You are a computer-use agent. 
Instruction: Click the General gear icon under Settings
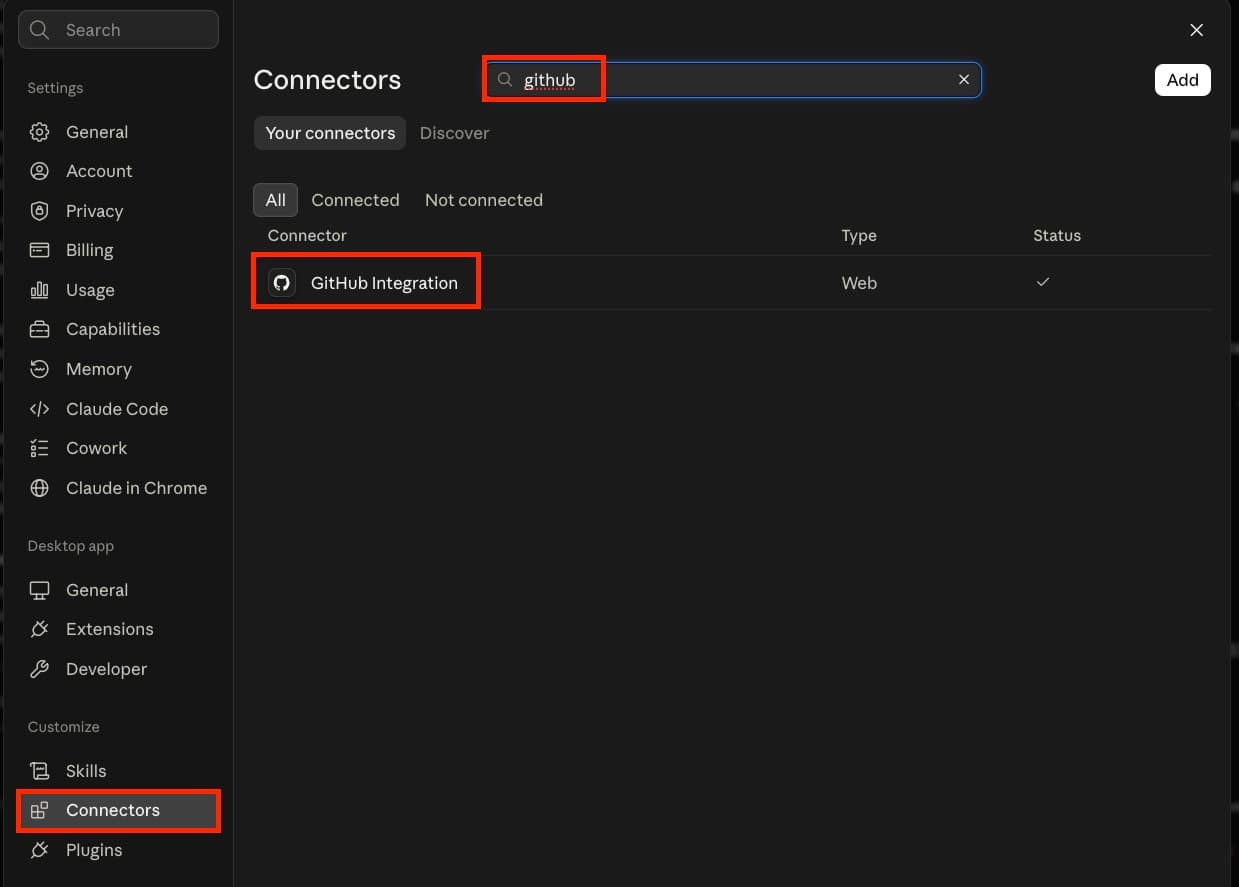39,132
